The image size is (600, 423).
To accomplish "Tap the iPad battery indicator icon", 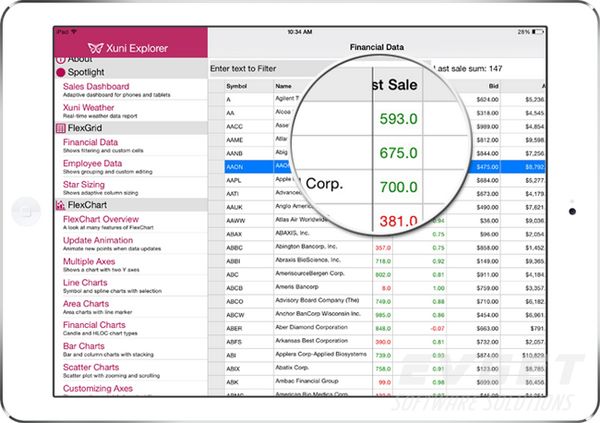I will pyautogui.click(x=537, y=32).
